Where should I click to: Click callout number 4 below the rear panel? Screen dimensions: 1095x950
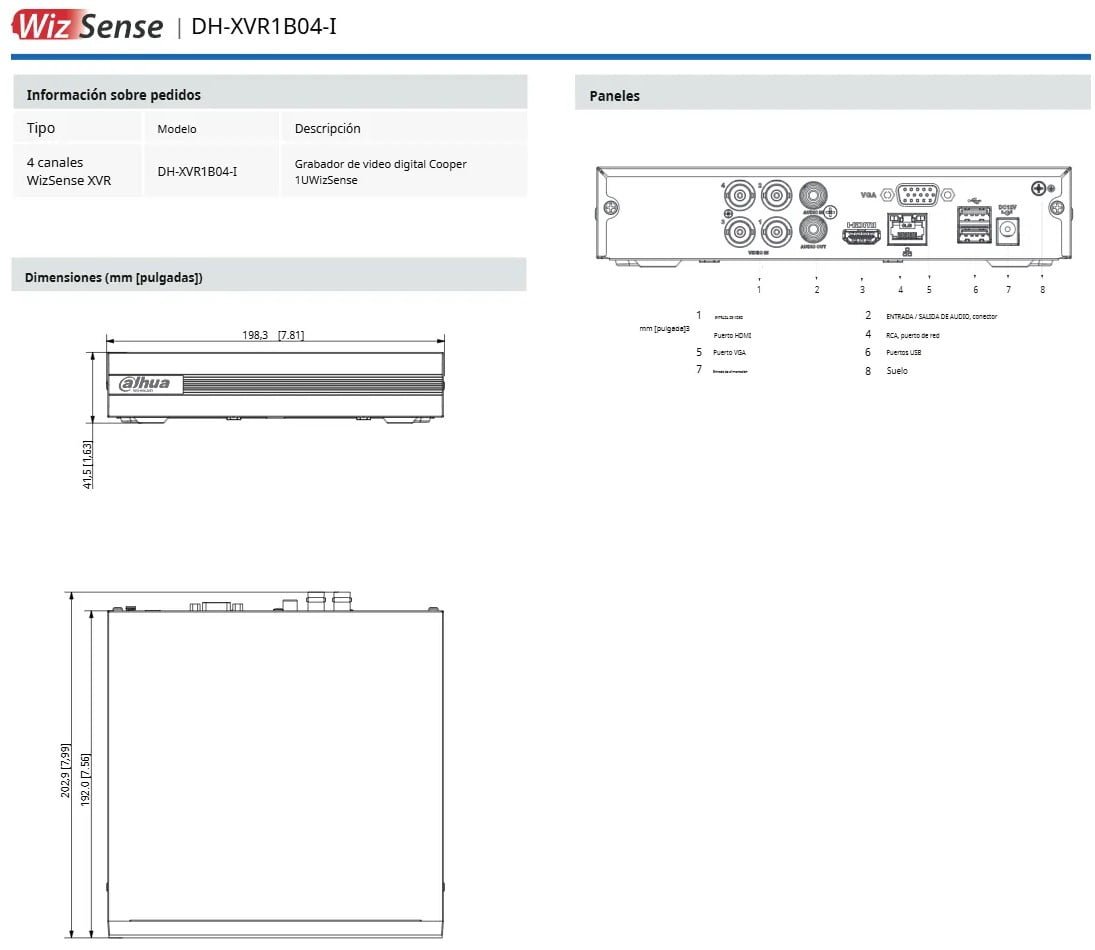900,289
